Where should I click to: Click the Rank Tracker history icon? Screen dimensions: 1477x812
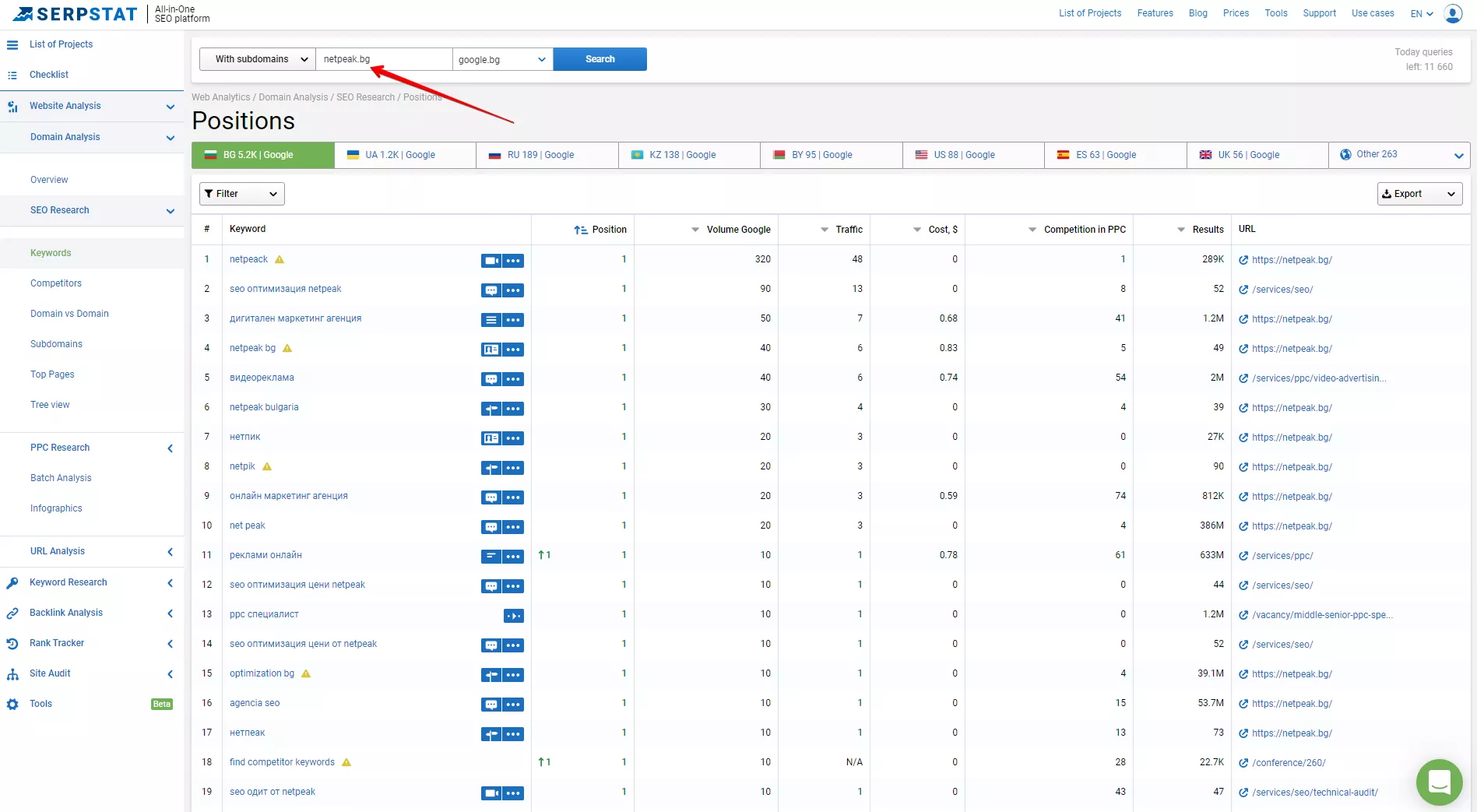click(12, 644)
